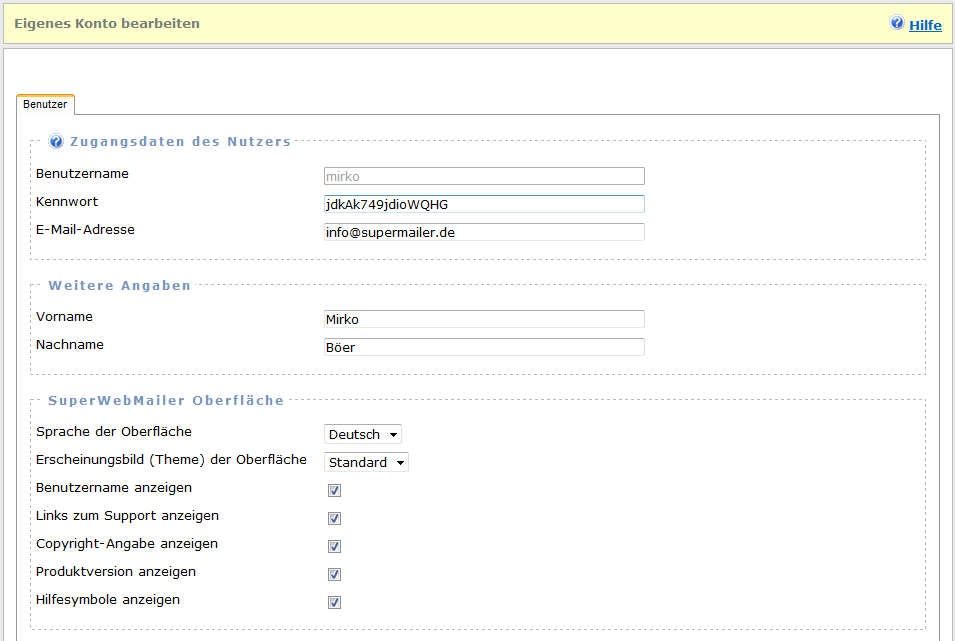Switch to the Benutzer tab
Image resolution: width=955 pixels, height=641 pixels.
click(x=45, y=104)
